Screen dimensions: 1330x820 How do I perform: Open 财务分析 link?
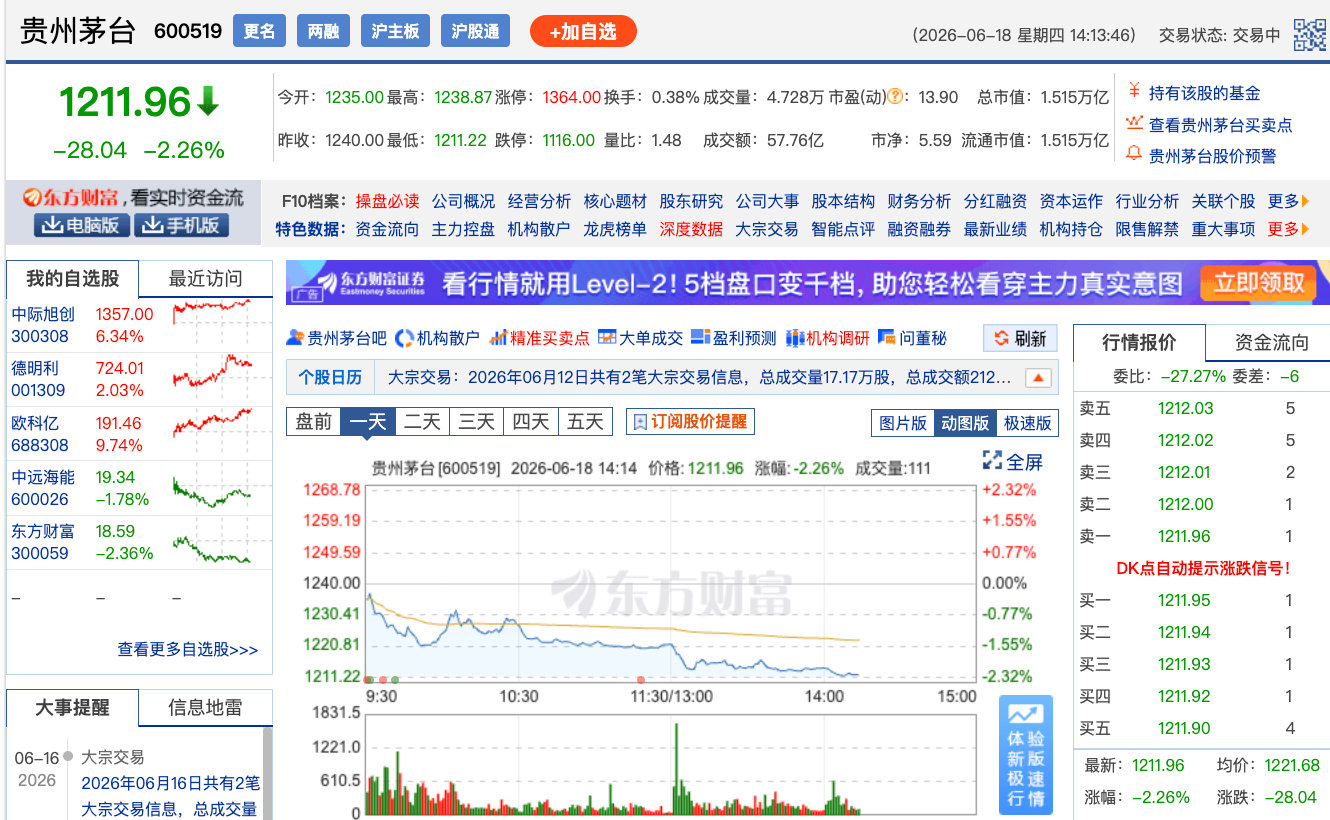[x=919, y=201]
